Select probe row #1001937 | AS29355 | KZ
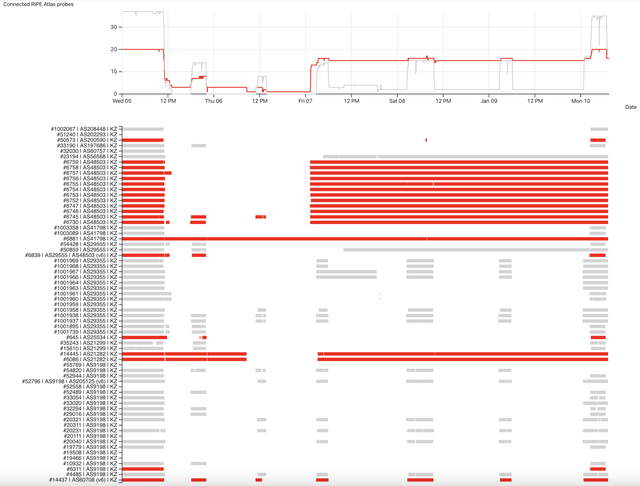Viewport: 640px width, 486px height. pos(85,321)
